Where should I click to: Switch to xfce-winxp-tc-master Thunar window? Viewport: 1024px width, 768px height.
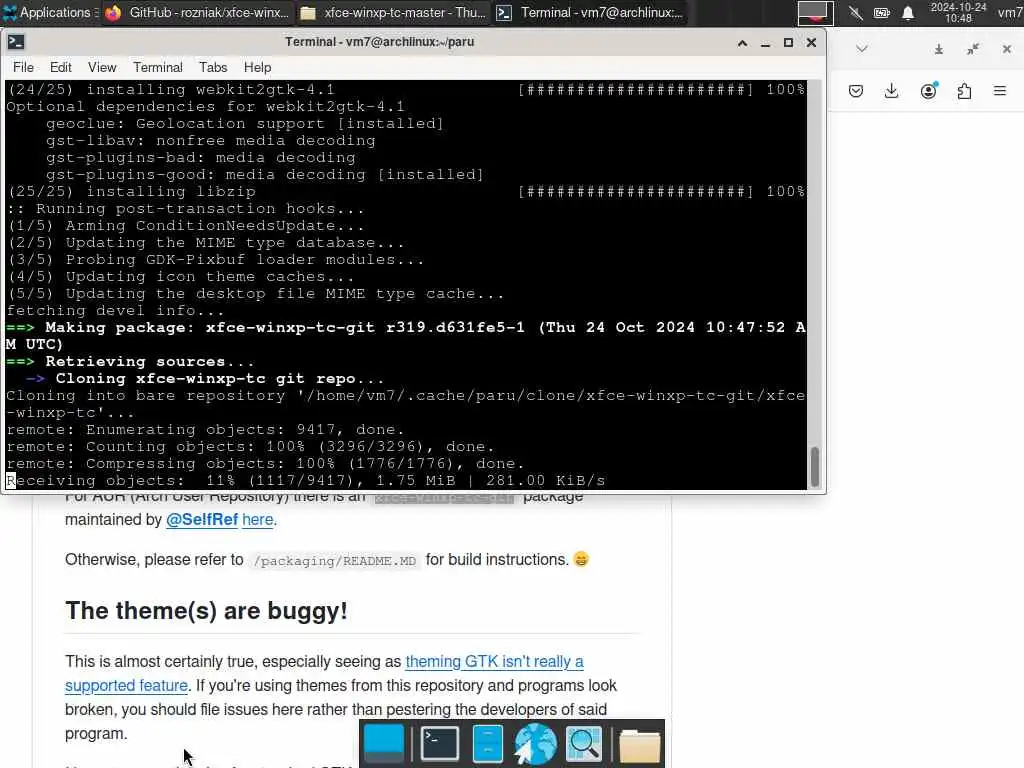click(394, 12)
